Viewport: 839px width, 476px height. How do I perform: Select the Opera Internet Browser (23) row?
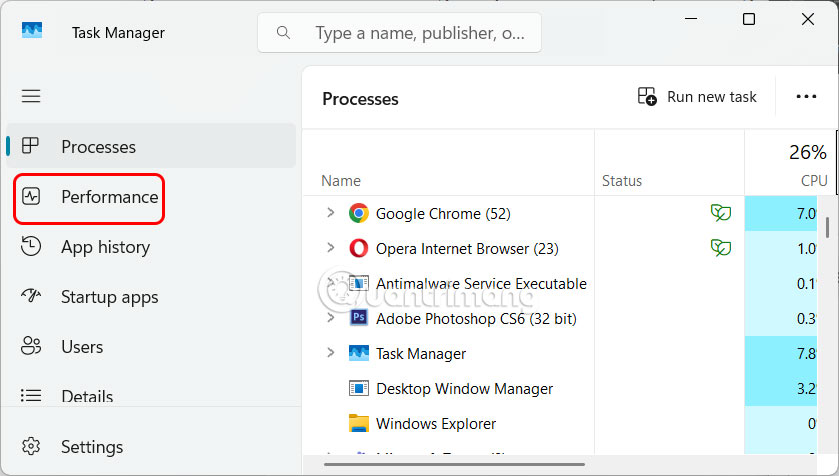tap(560, 248)
